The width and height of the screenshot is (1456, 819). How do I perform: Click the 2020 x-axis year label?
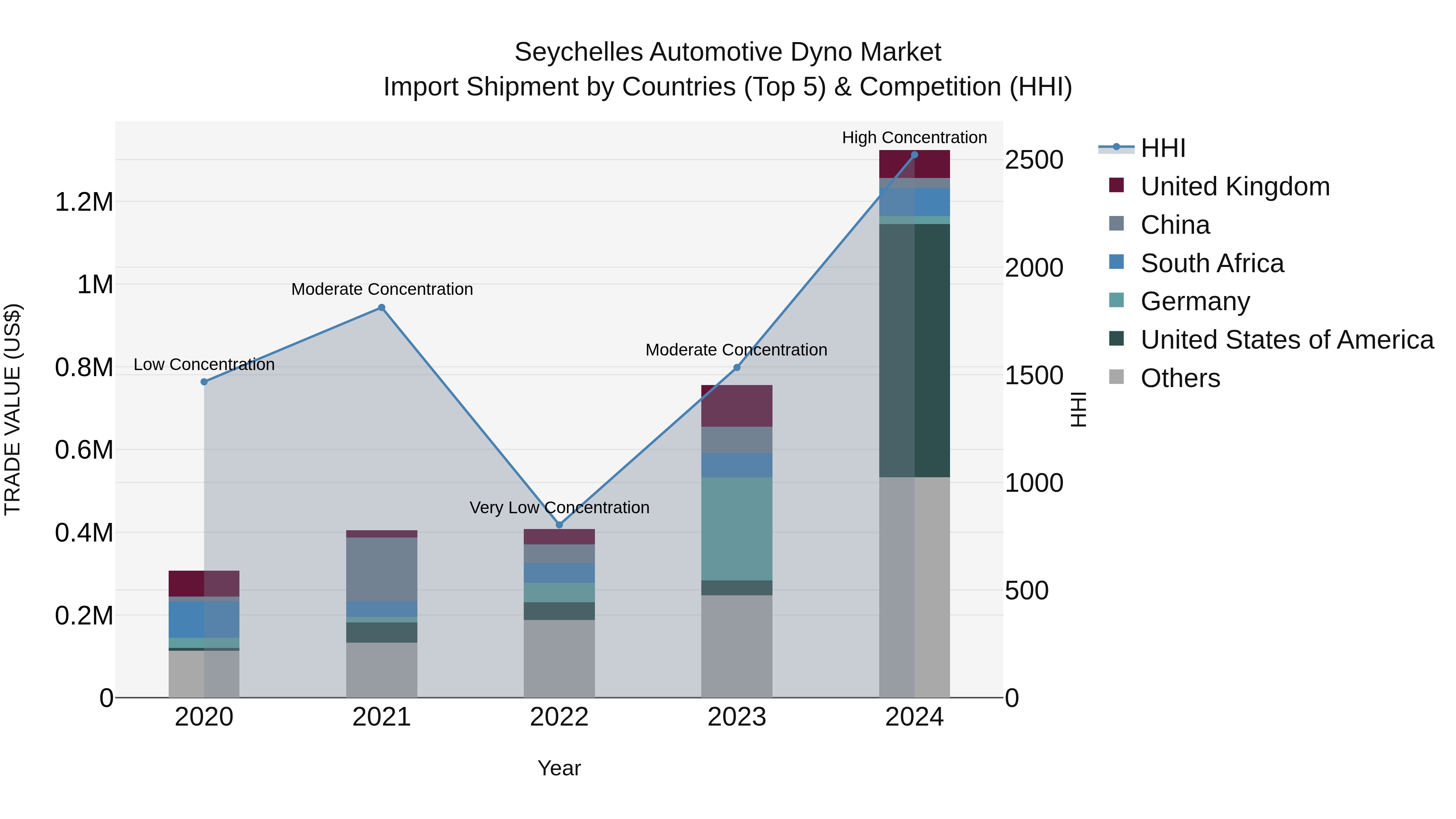pos(204,717)
